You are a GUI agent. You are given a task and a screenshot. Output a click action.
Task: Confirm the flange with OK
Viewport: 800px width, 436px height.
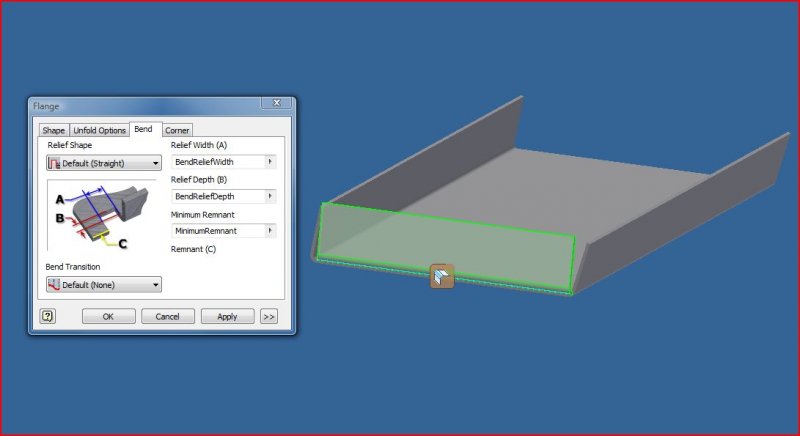pos(109,316)
